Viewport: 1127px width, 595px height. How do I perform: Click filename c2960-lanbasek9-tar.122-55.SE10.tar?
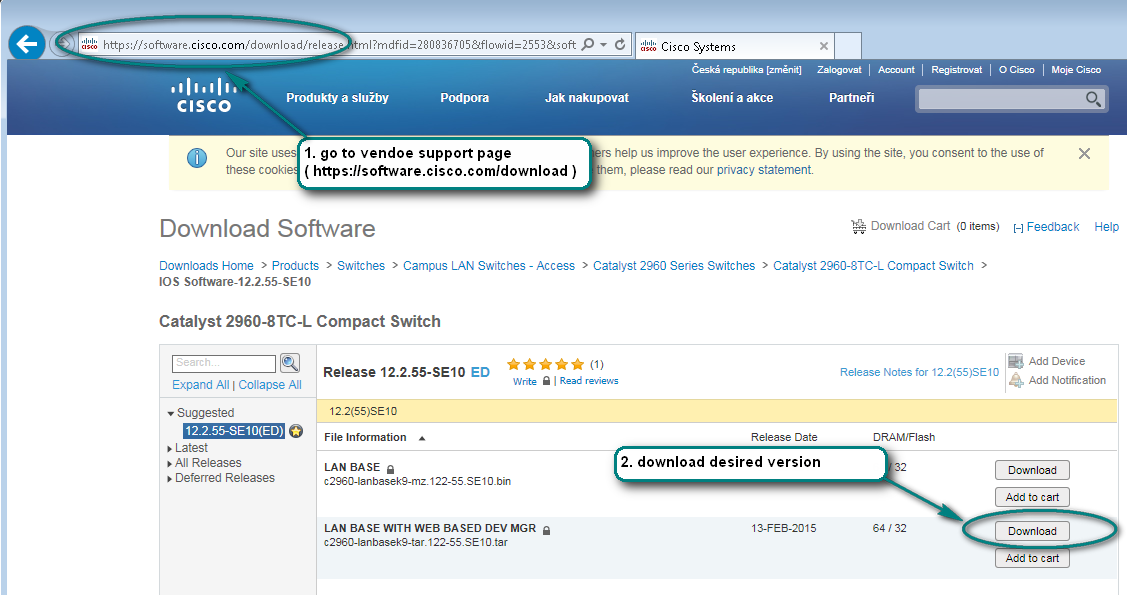415,543
